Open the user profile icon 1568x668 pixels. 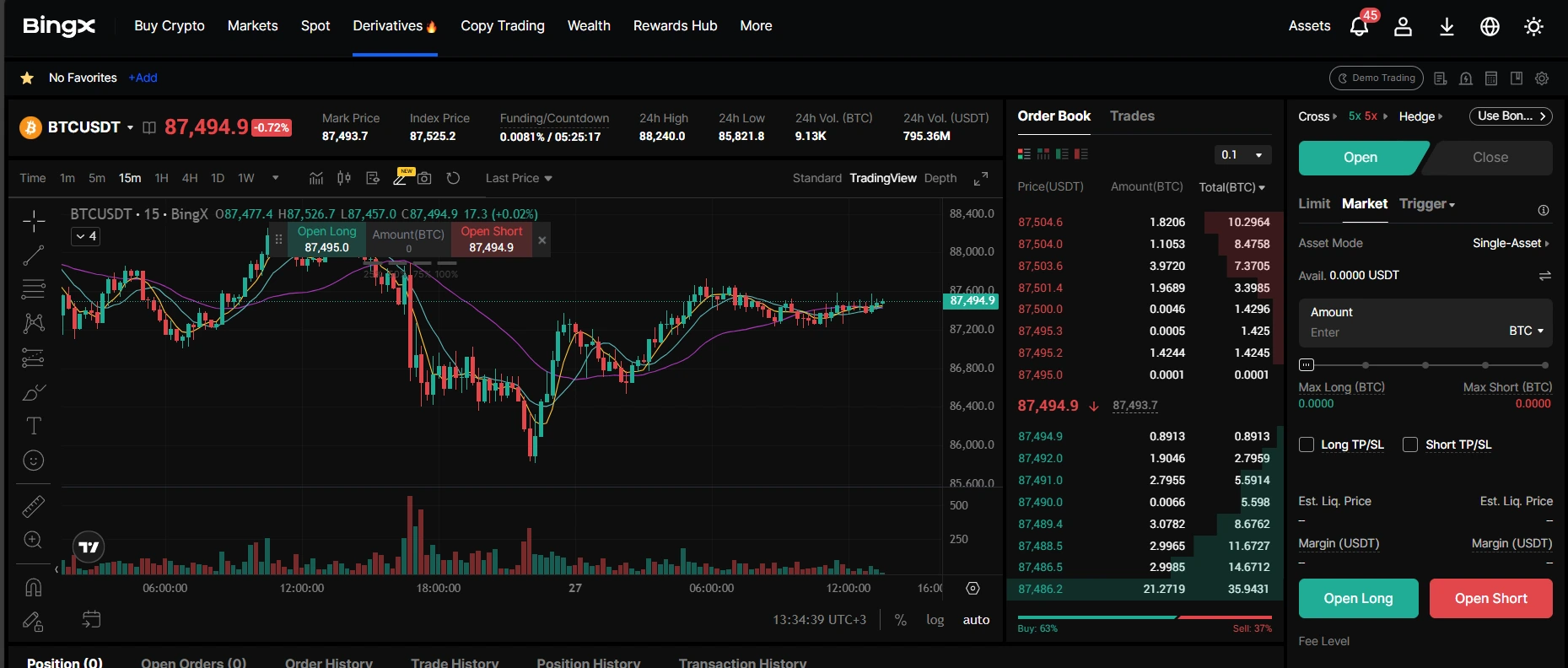pos(1403,26)
